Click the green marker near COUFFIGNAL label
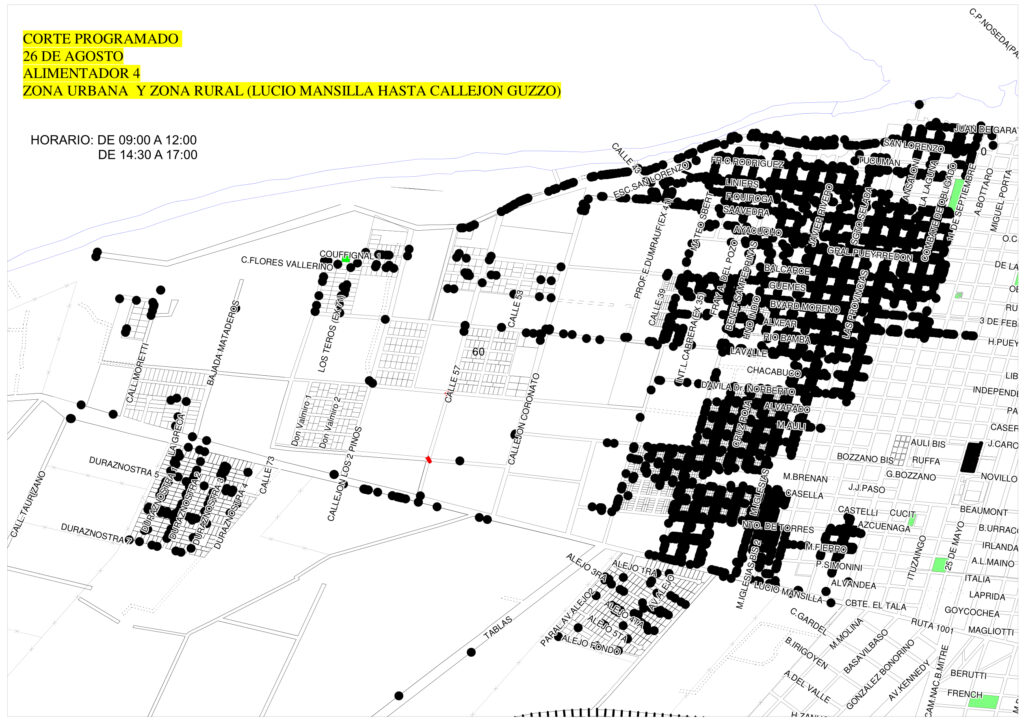 point(345,260)
